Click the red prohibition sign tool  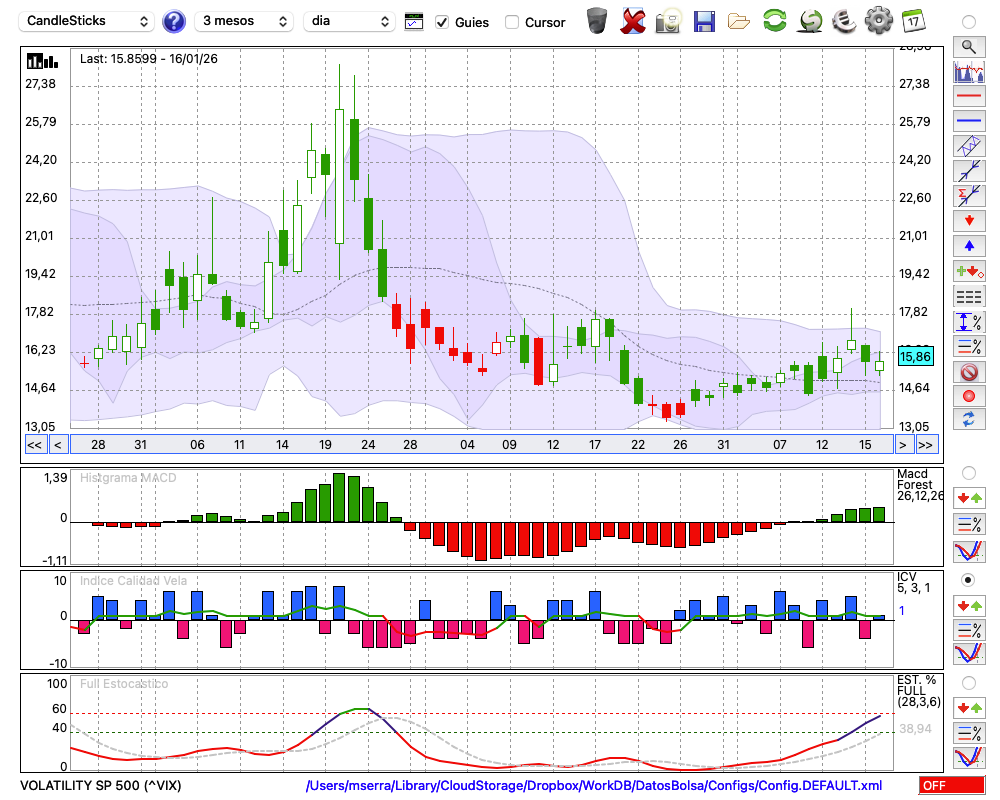[968, 372]
